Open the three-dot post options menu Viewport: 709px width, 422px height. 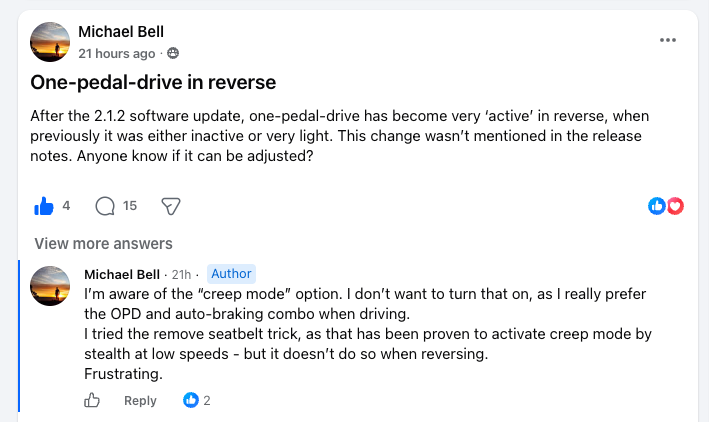tap(667, 40)
